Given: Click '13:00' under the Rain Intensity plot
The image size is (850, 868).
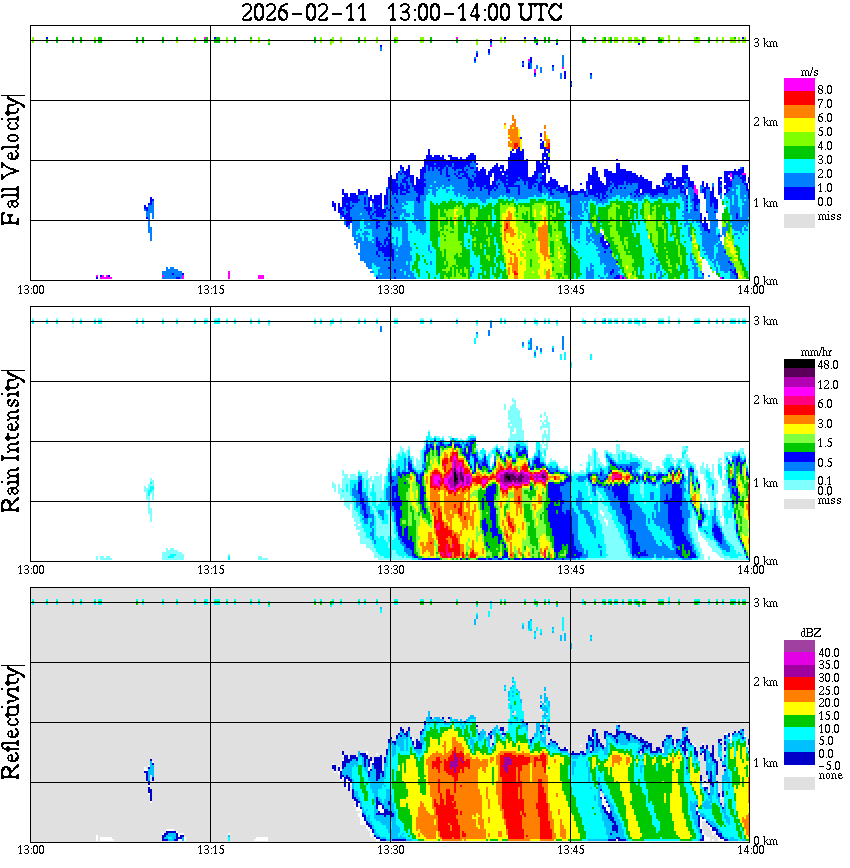Looking at the screenshot, I should tap(31, 570).
